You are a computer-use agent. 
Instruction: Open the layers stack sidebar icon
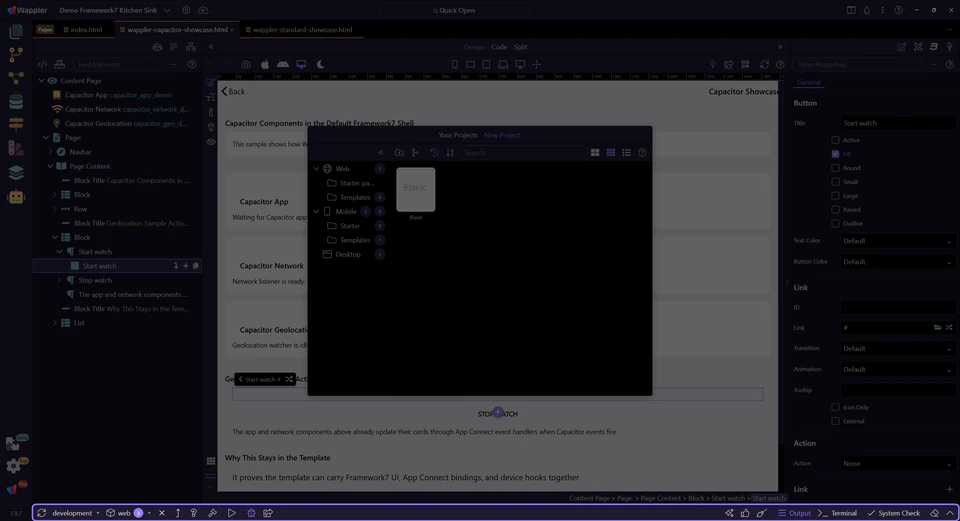click(x=16, y=173)
